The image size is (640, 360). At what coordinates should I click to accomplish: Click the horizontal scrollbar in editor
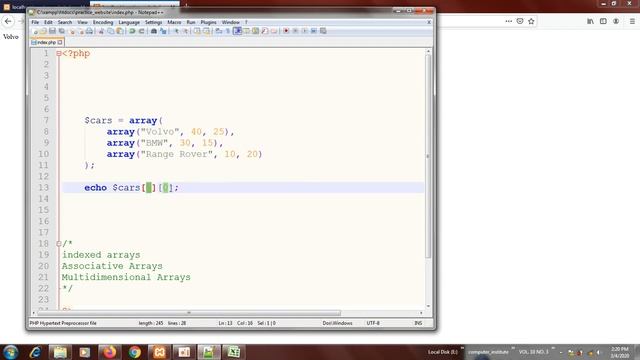189,313
